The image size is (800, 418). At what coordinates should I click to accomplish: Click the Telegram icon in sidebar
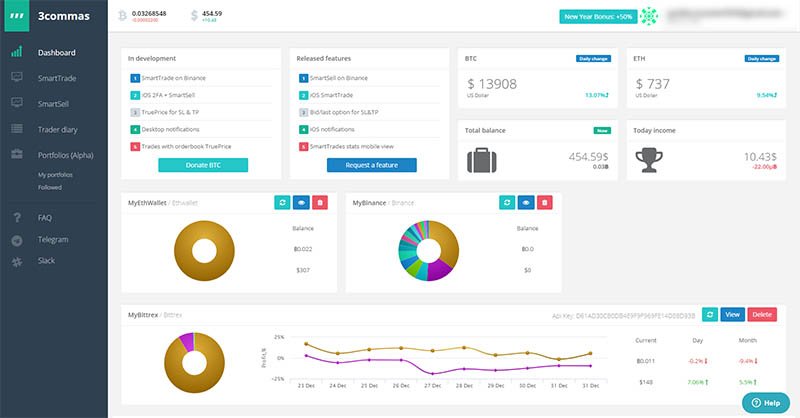click(x=17, y=241)
